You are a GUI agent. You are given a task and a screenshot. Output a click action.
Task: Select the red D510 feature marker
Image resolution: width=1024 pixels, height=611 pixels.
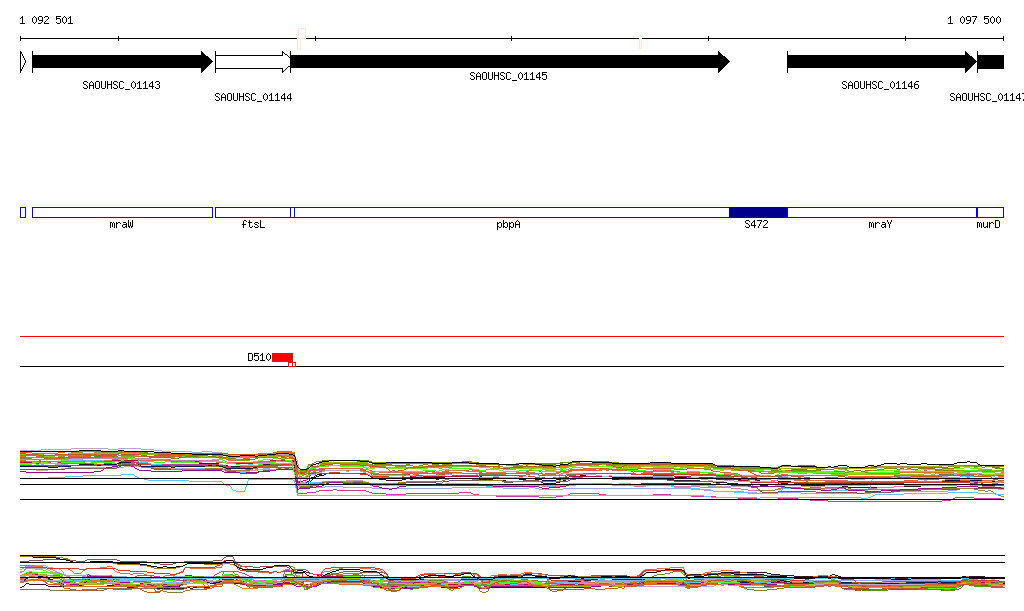point(282,357)
